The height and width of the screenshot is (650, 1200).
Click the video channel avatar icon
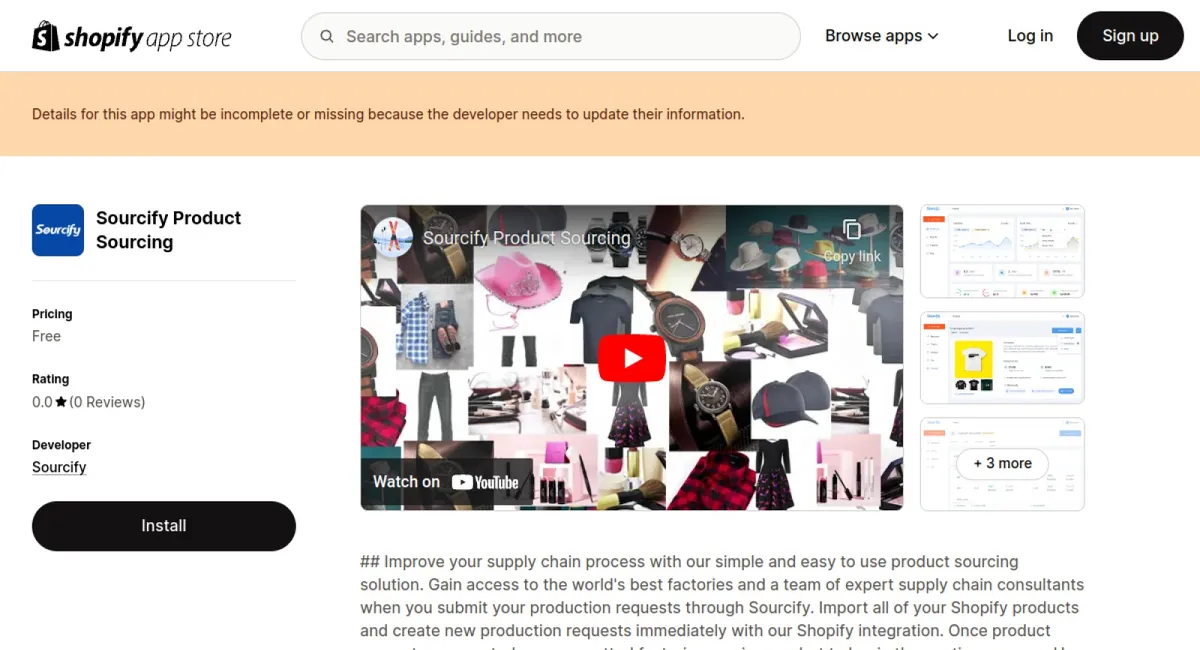pos(392,238)
